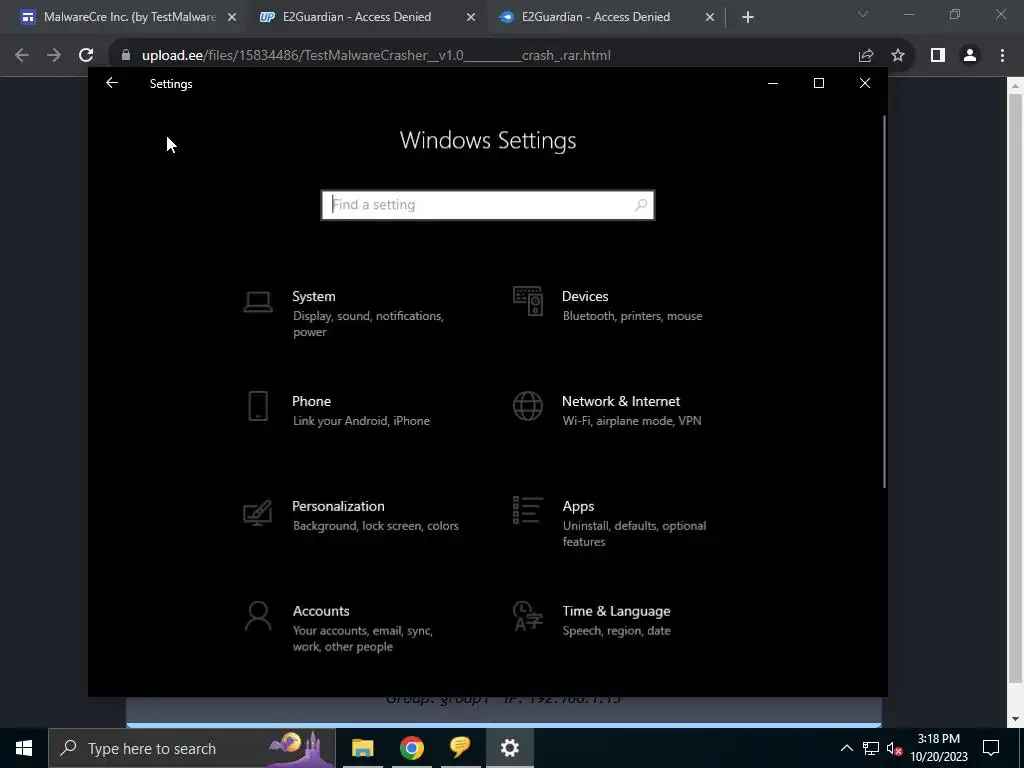
Task: Go back in Chrome browser
Action: point(22,55)
